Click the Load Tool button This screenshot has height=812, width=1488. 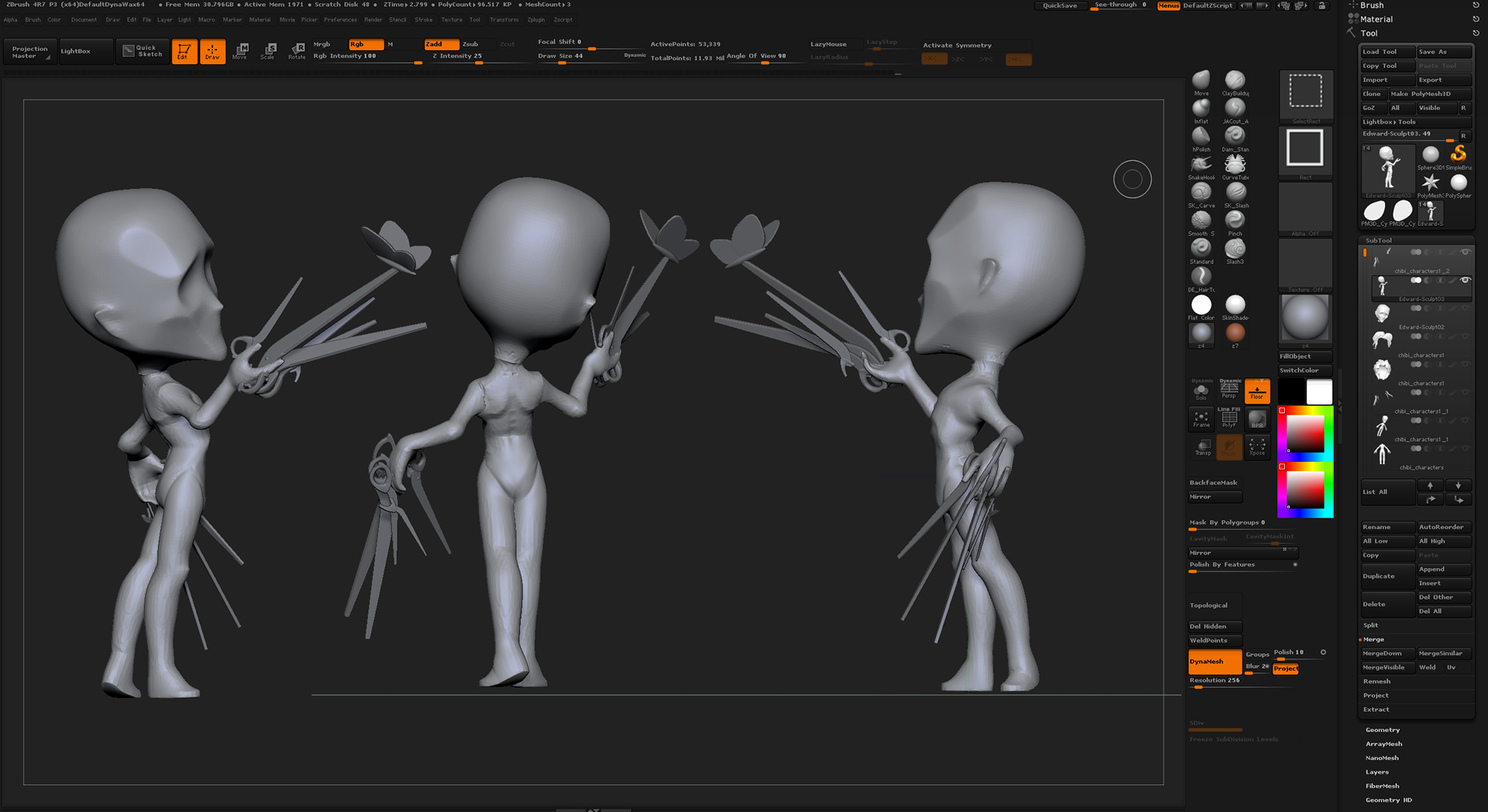click(1387, 52)
